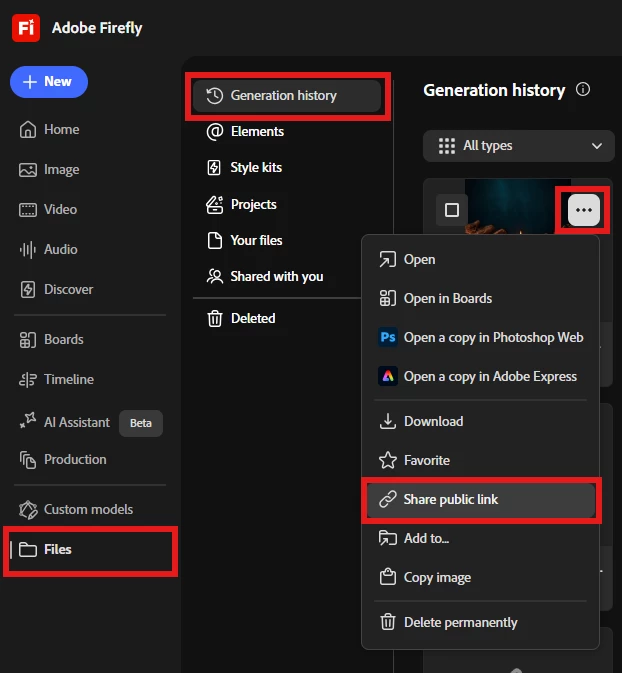Choose Open in Boards menu entry
Screen dimensions: 622x673
click(480, 298)
